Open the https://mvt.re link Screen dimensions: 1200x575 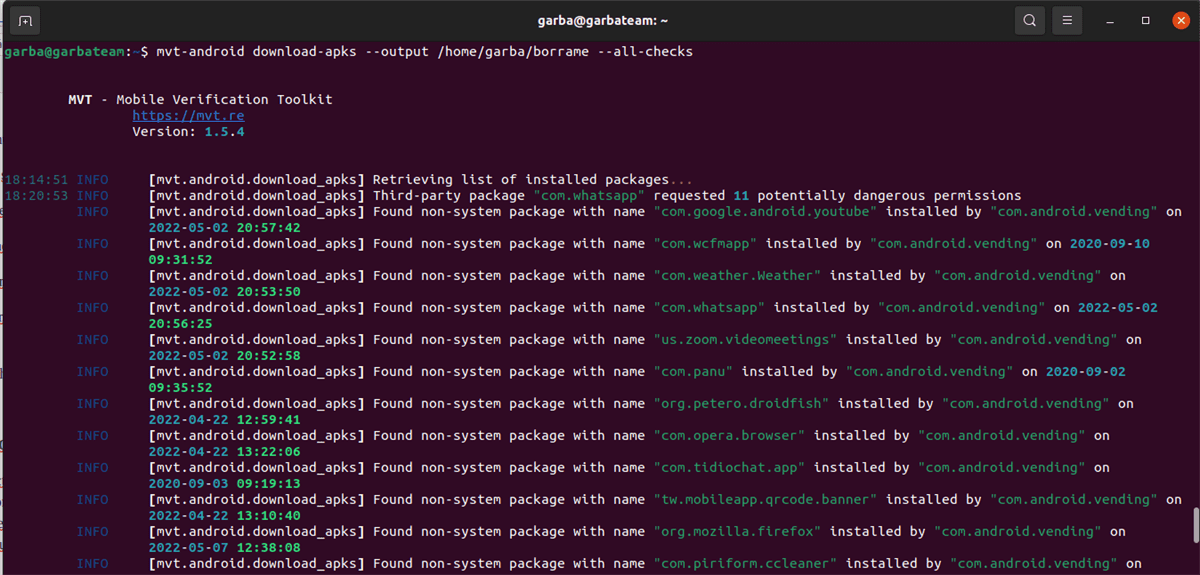(x=188, y=116)
